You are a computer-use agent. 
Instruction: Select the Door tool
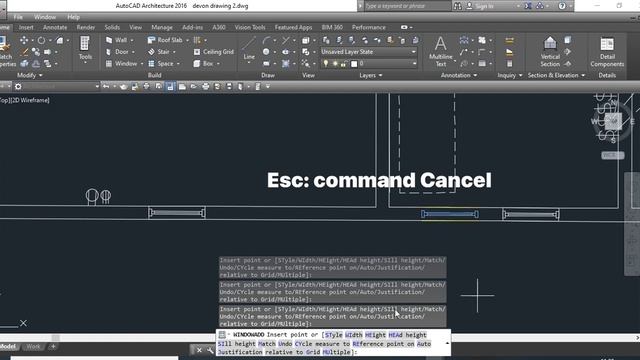(x=117, y=52)
